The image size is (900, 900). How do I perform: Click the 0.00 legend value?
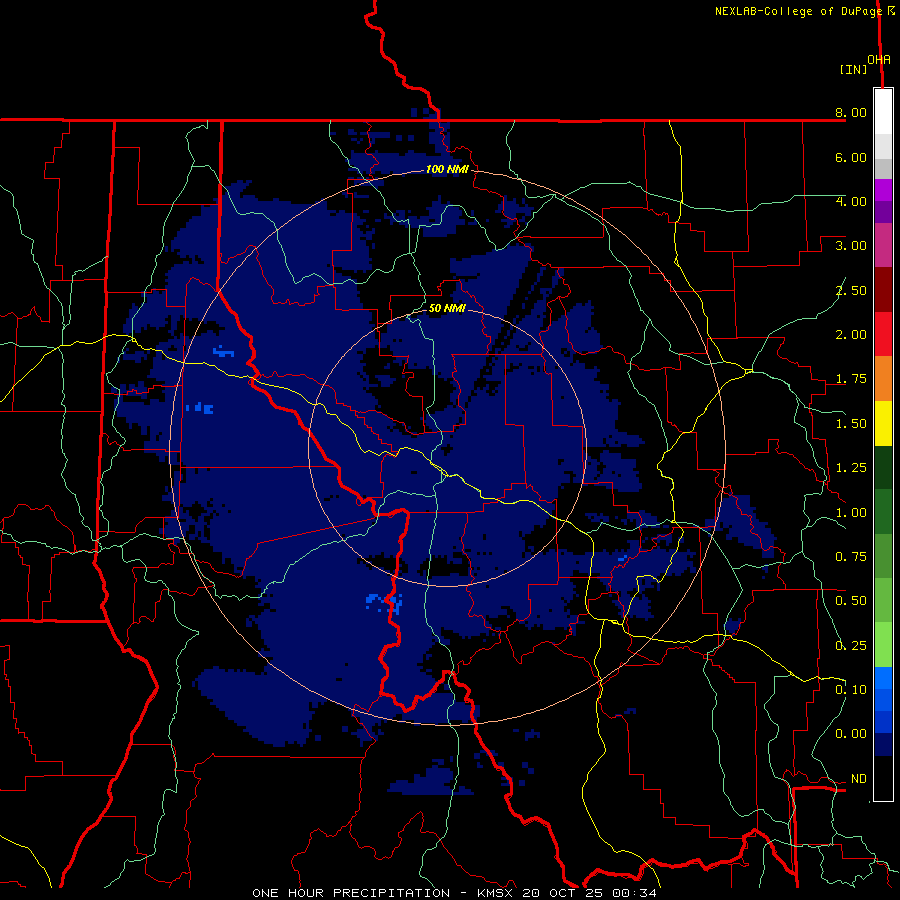point(851,734)
